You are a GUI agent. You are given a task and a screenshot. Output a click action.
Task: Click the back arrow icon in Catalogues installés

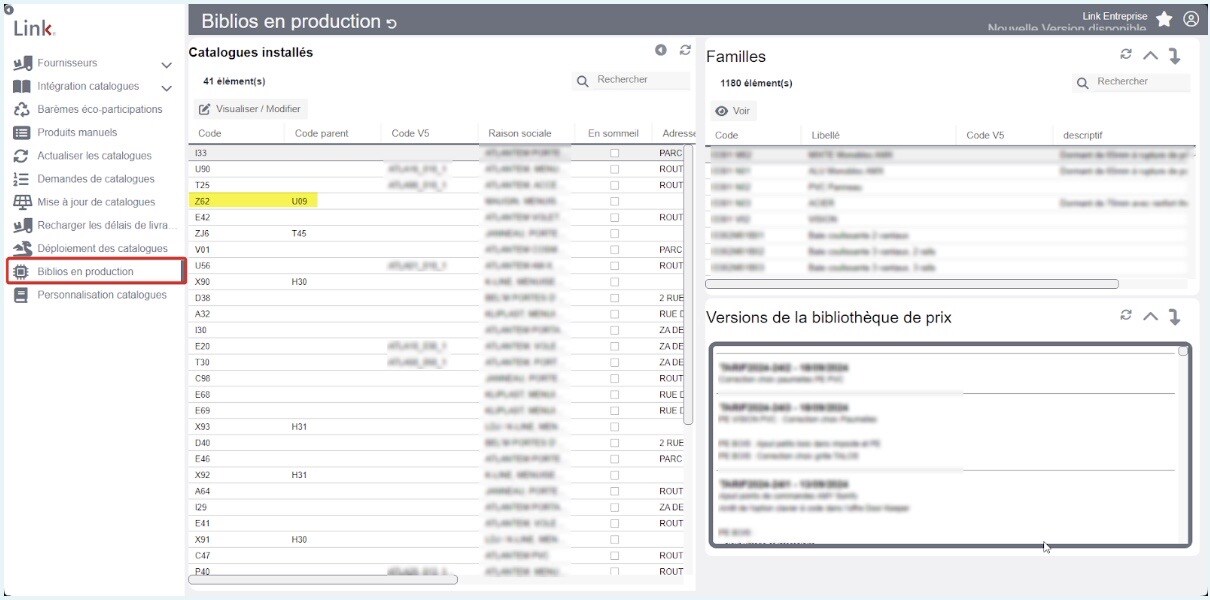[661, 50]
